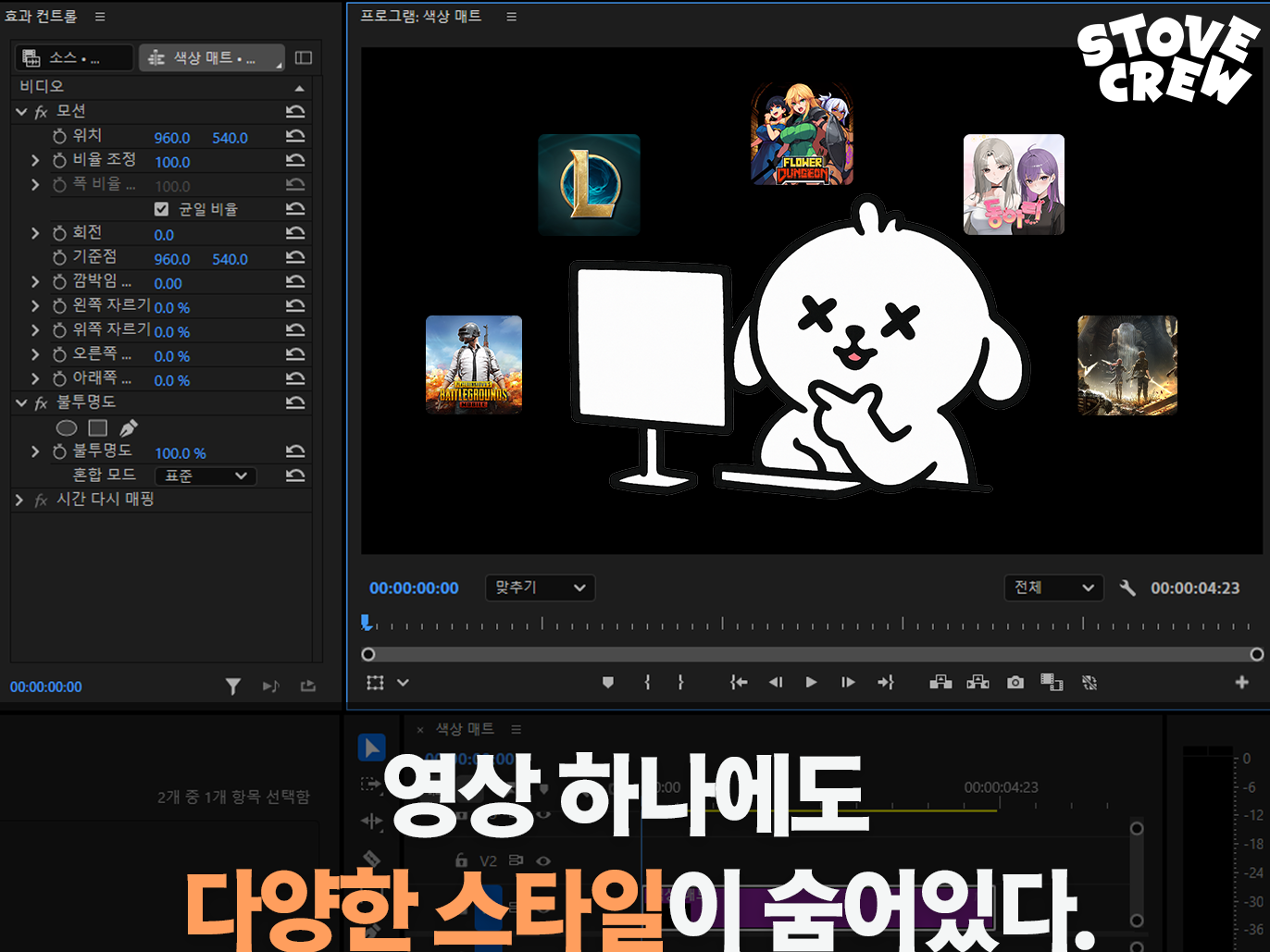The height and width of the screenshot is (952, 1270).
Task: Open the timeline 색상 매트 panel menu
Action: point(516,729)
